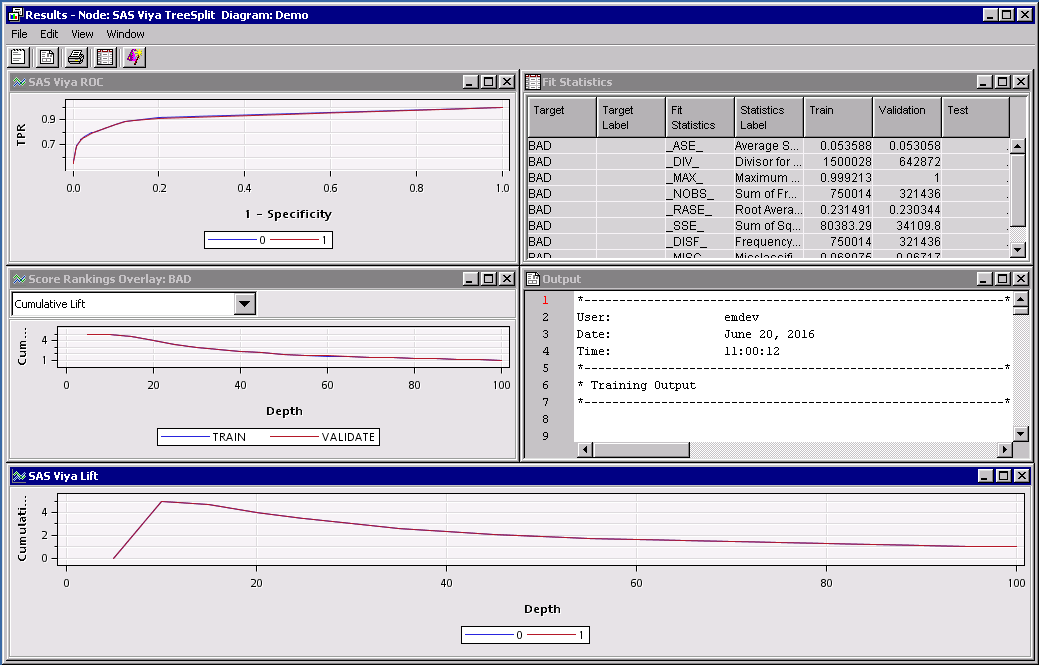The height and width of the screenshot is (665, 1039).
Task: Click the Score Rankings Overlay panel icon
Action: click(20, 279)
